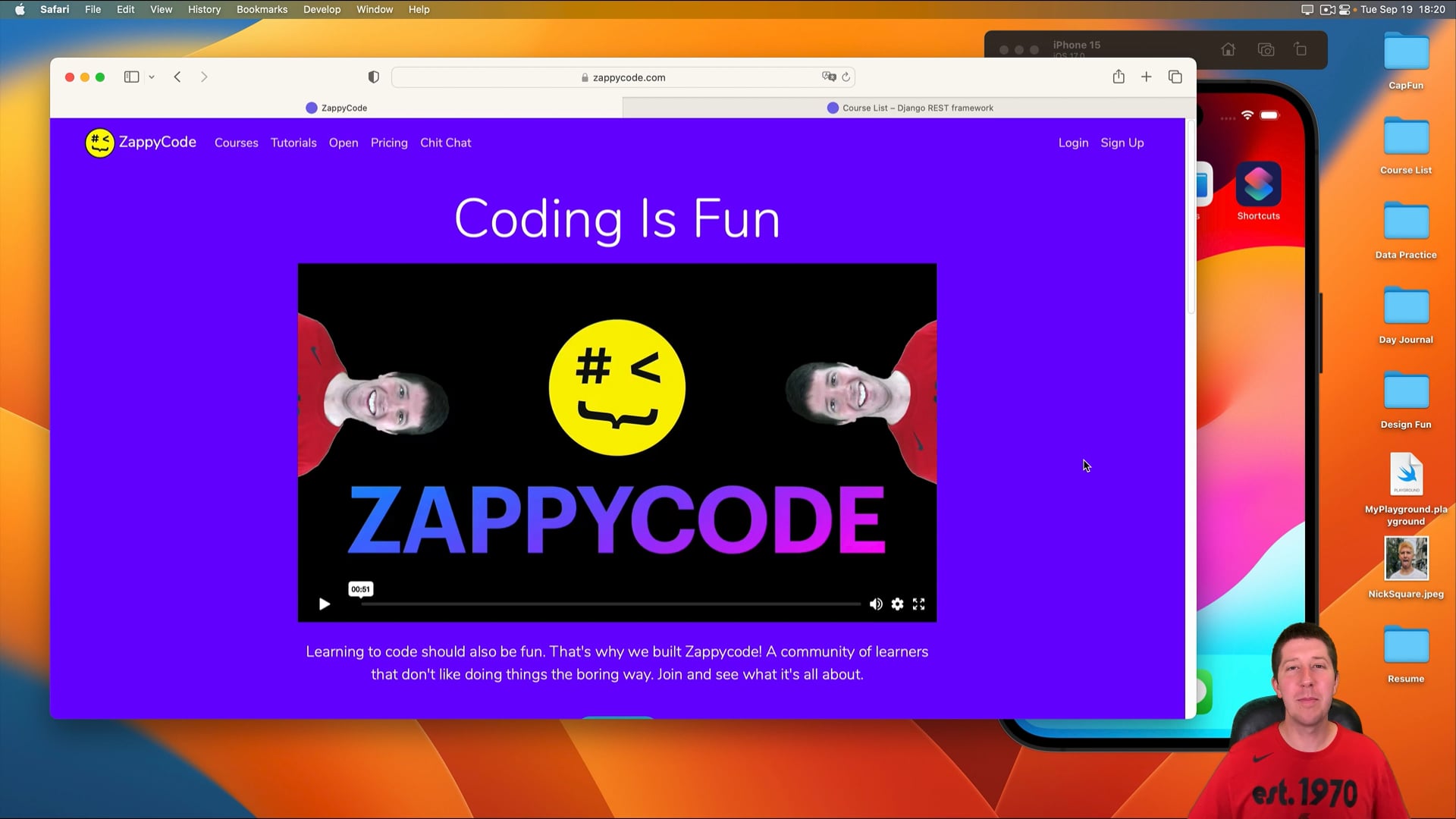
Task: Enter video fullscreen mode
Action: [x=918, y=604]
